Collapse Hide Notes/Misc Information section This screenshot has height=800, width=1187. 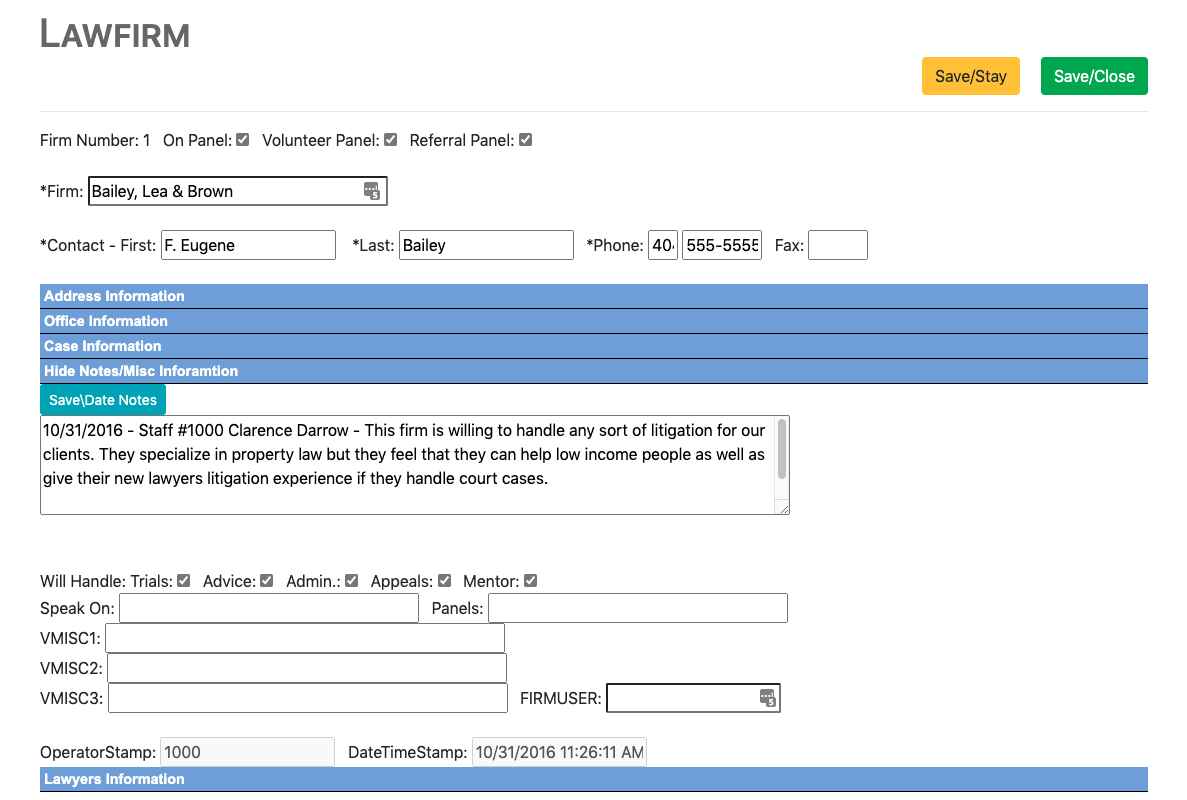coord(141,371)
